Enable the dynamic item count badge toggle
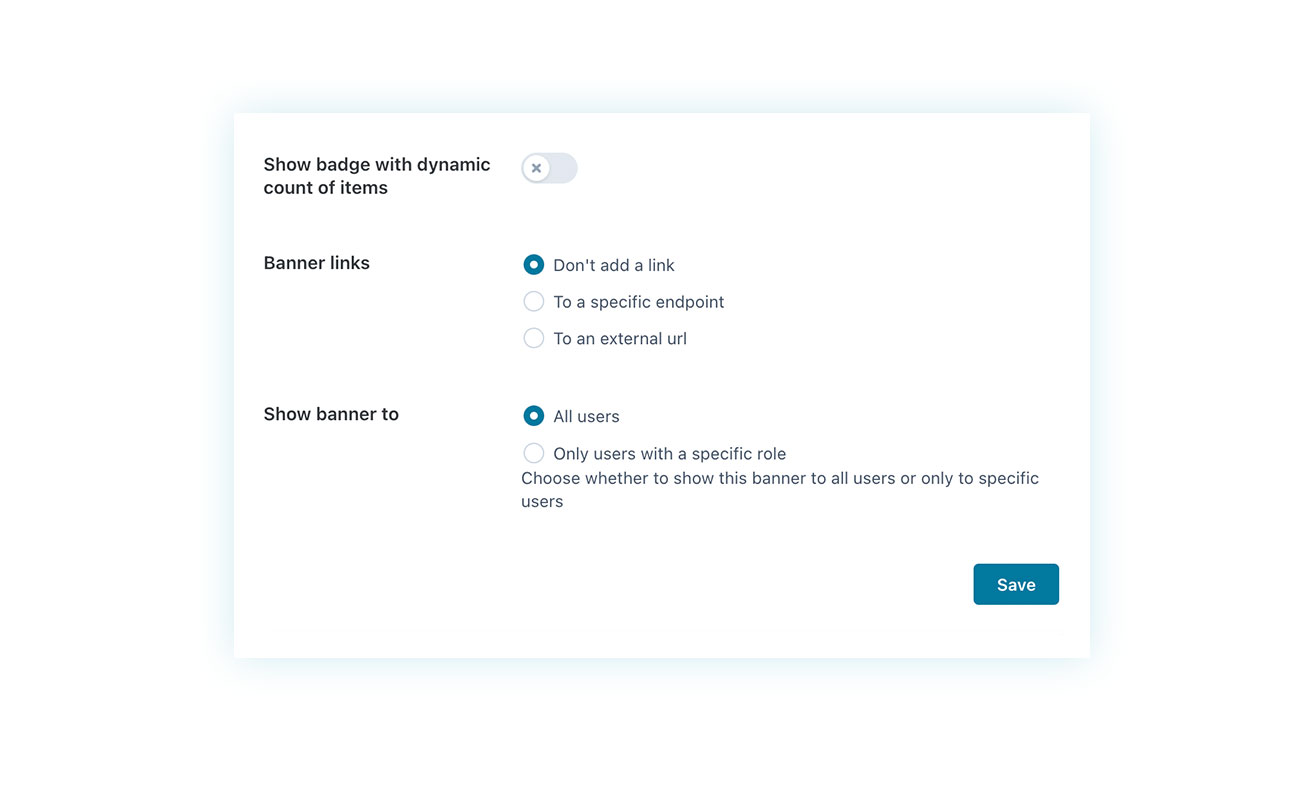Viewport: 1300px width, 787px height. 549,168
